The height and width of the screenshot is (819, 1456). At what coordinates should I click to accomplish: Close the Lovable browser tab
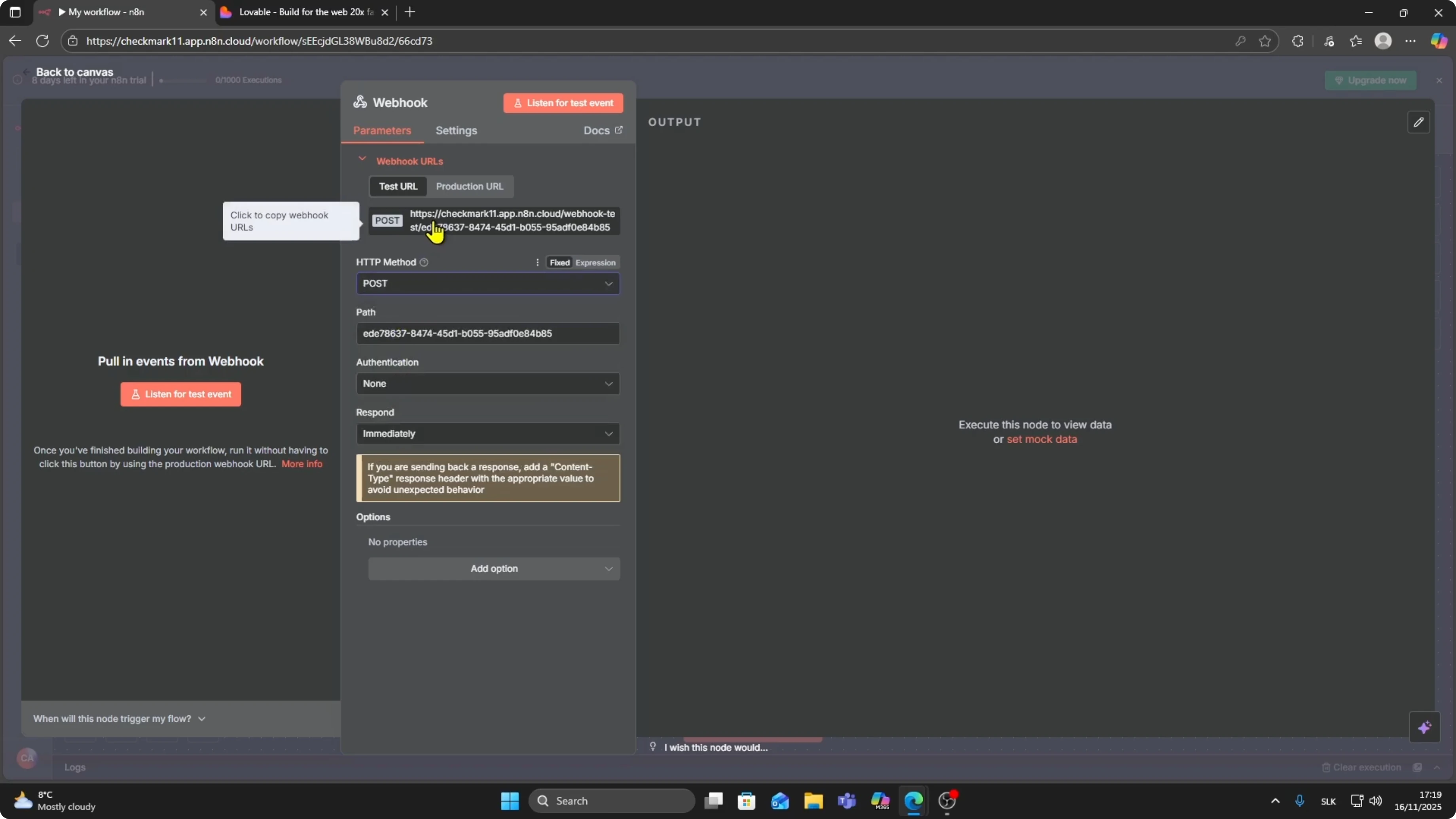[x=385, y=12]
